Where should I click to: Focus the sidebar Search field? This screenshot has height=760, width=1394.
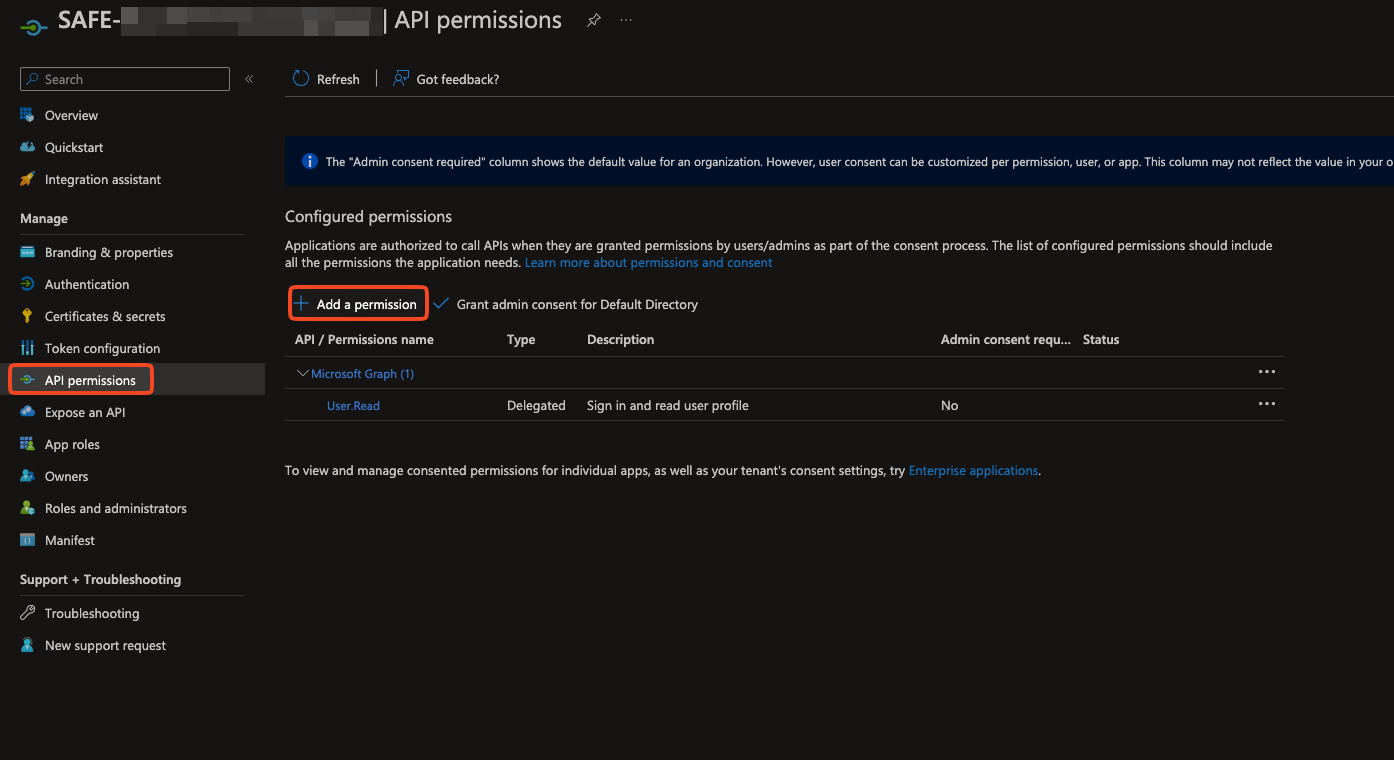pos(125,79)
